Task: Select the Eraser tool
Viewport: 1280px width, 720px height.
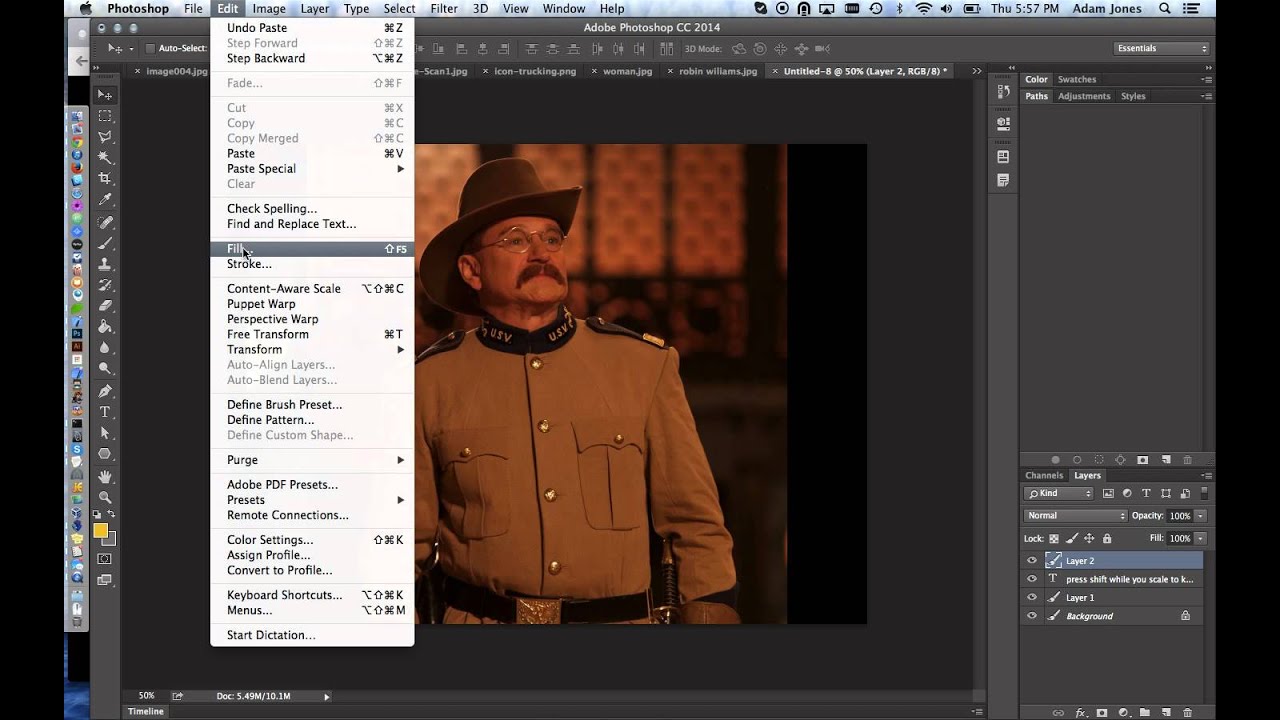Action: (105, 306)
